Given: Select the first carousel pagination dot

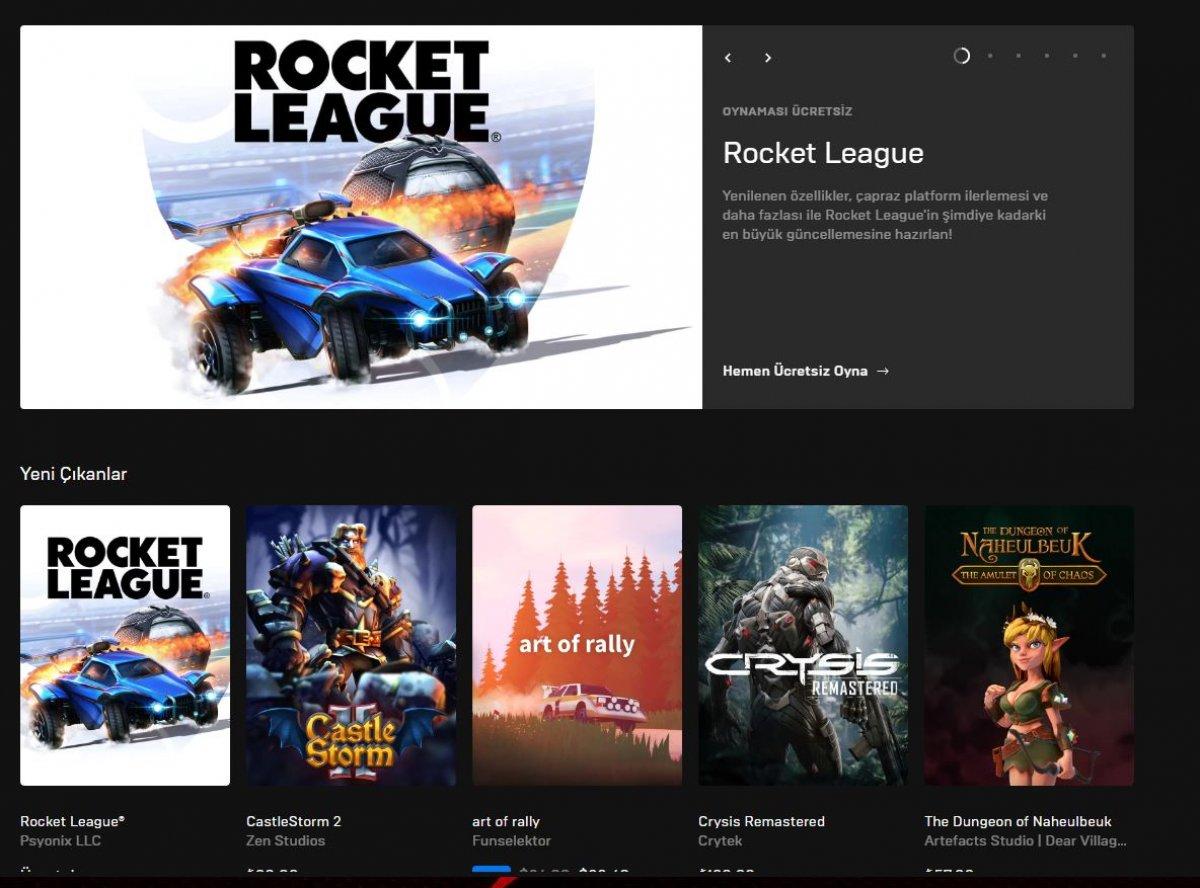Looking at the screenshot, I should click(962, 57).
